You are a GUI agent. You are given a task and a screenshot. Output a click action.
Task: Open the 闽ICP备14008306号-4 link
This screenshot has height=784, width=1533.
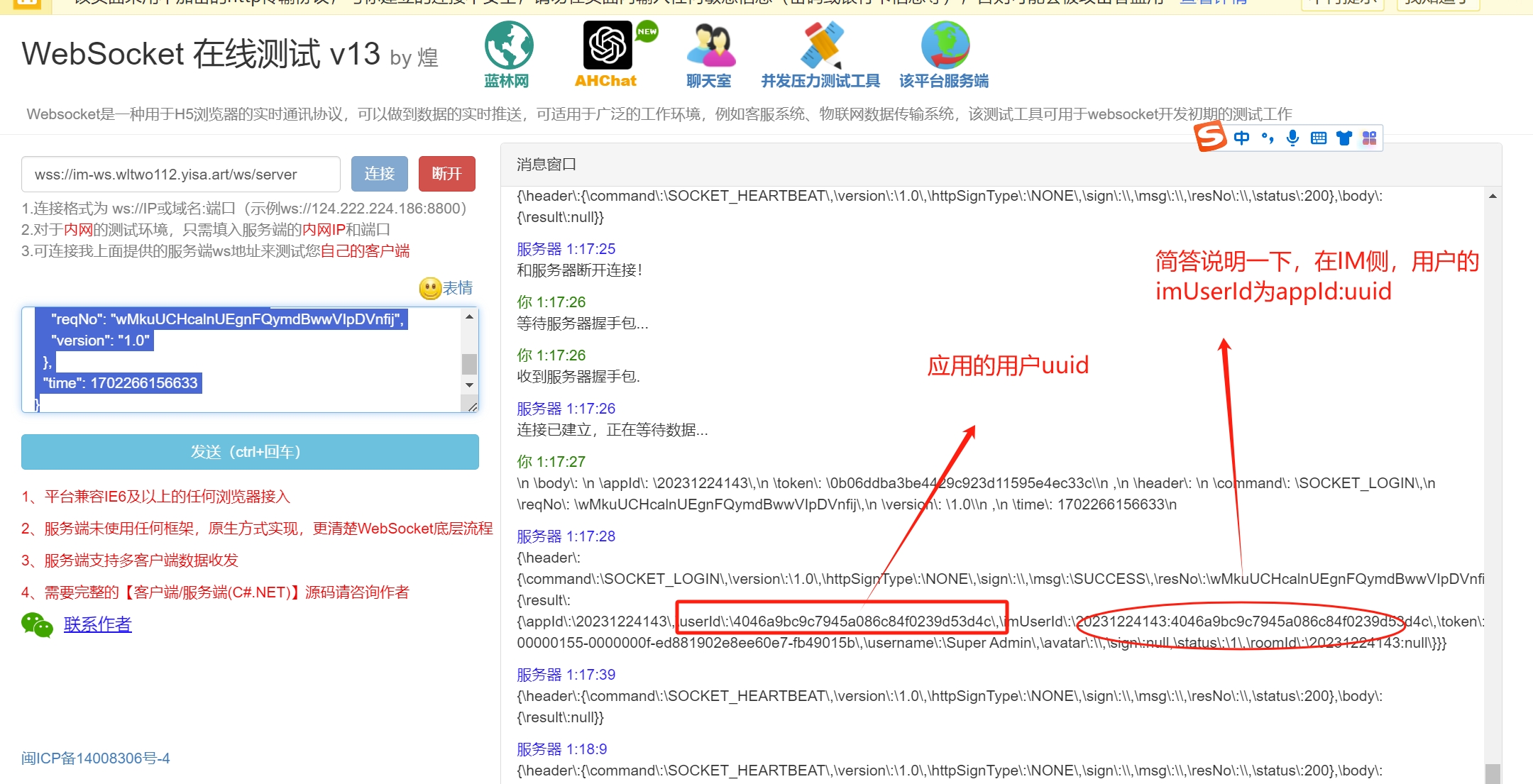(96, 758)
